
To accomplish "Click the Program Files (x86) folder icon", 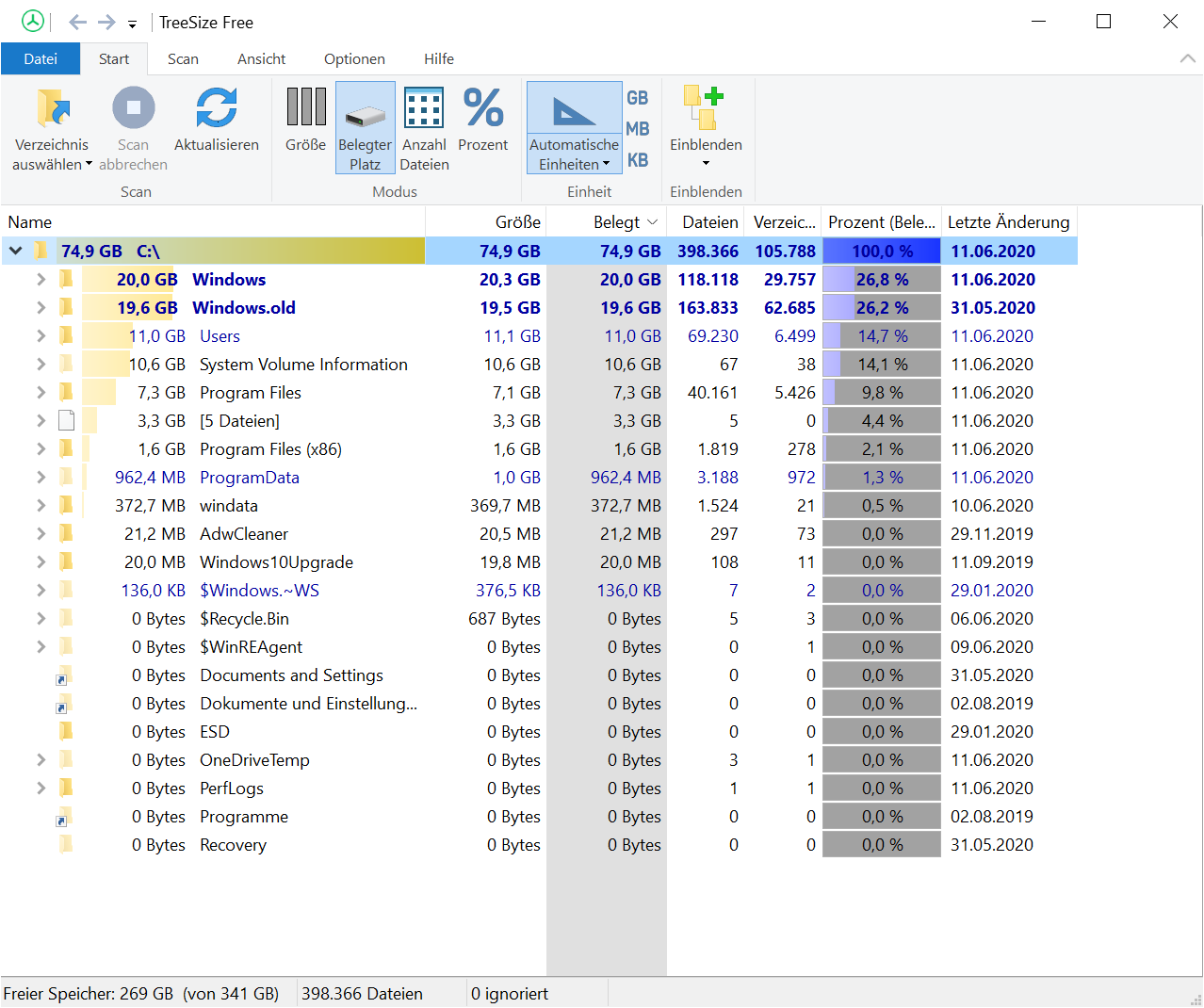I will point(66,448).
